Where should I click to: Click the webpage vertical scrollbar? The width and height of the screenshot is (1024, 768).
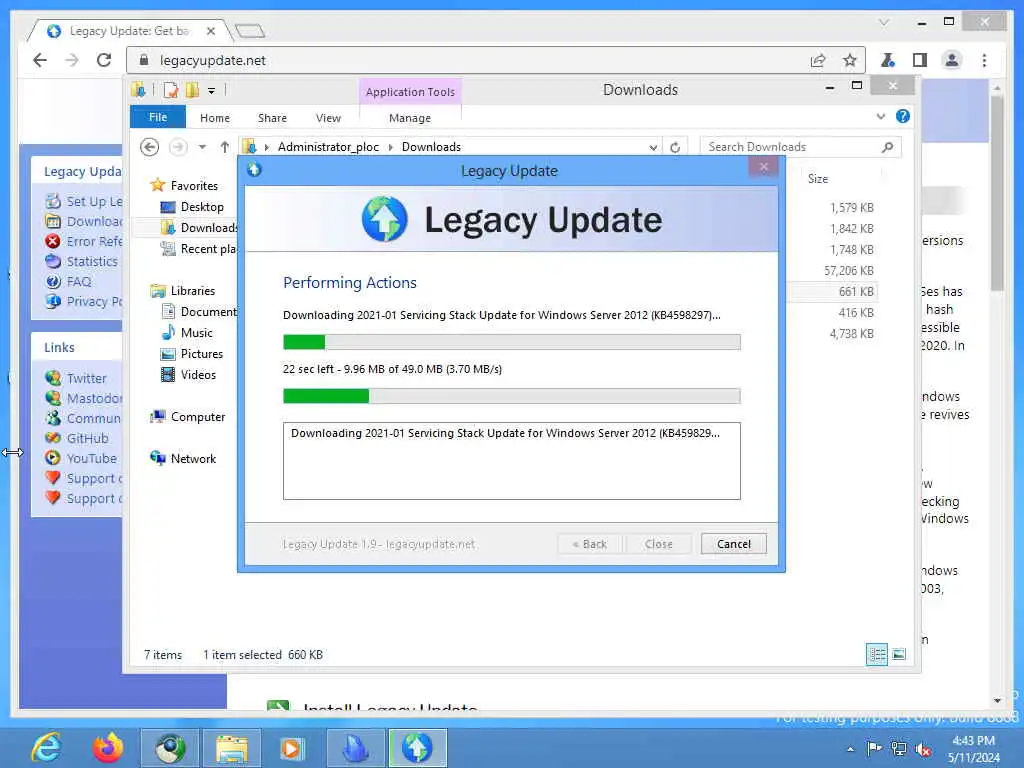coord(997,193)
